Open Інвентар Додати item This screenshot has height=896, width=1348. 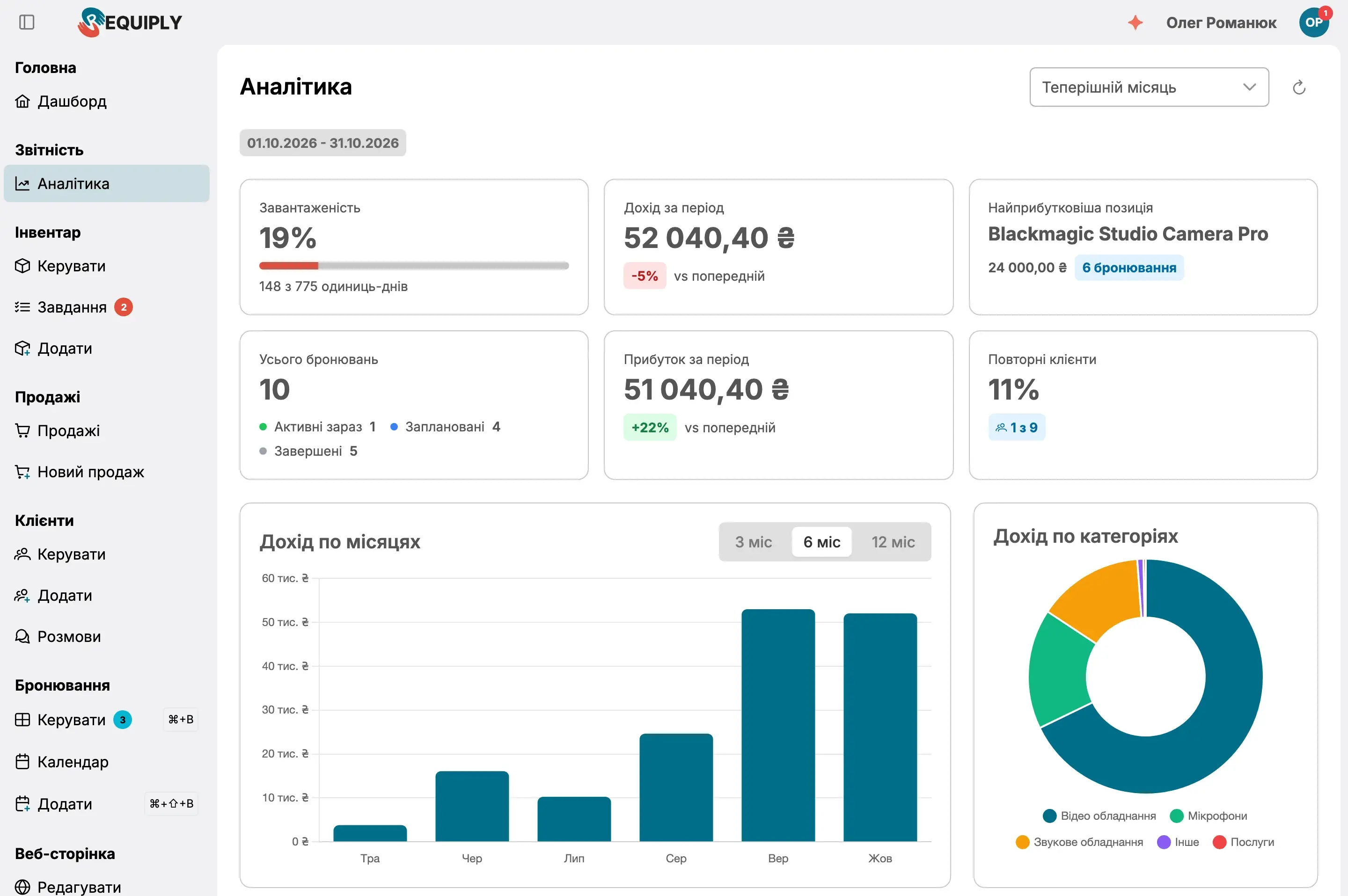[x=106, y=349]
